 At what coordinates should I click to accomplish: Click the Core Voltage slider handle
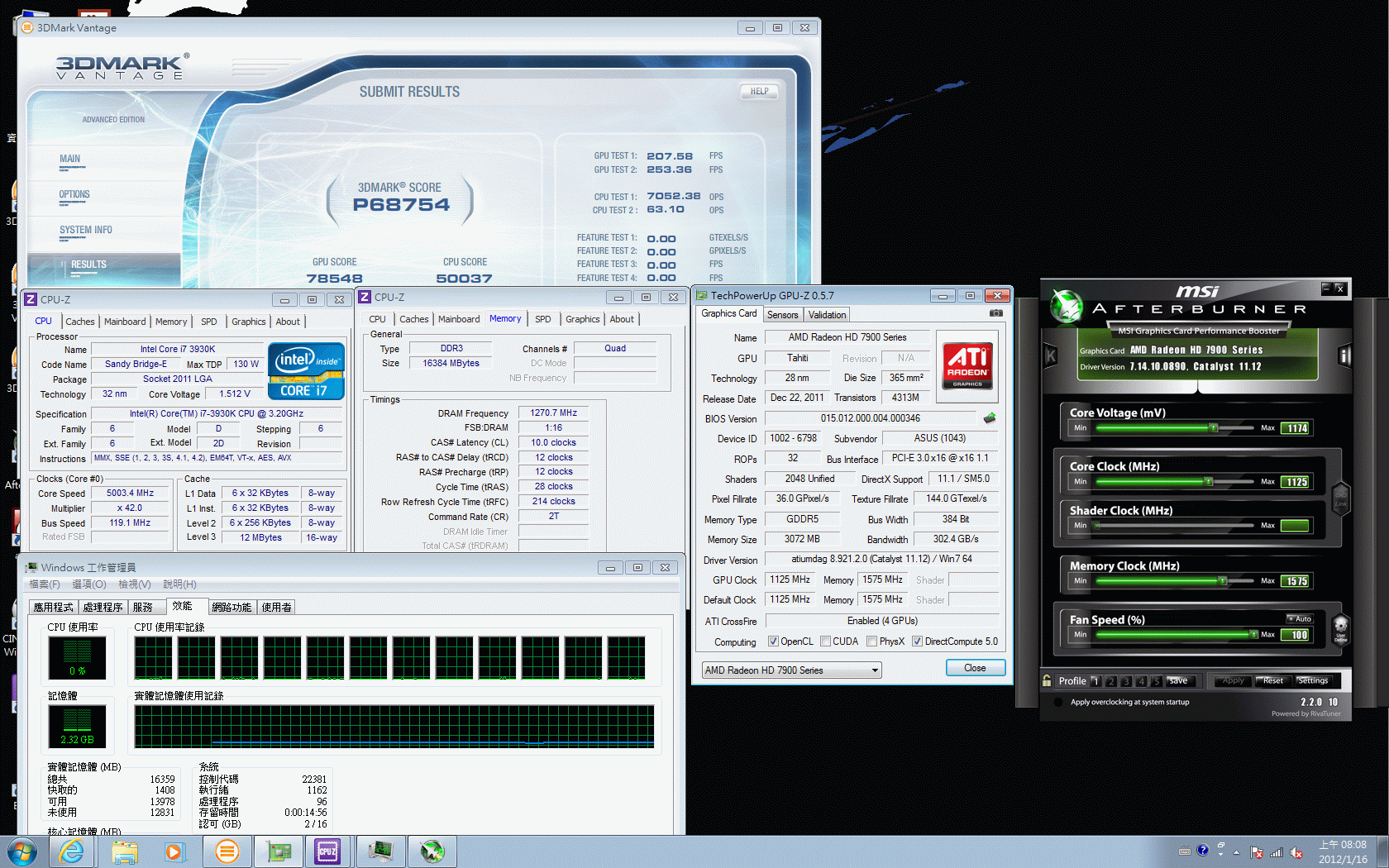[x=1214, y=427]
